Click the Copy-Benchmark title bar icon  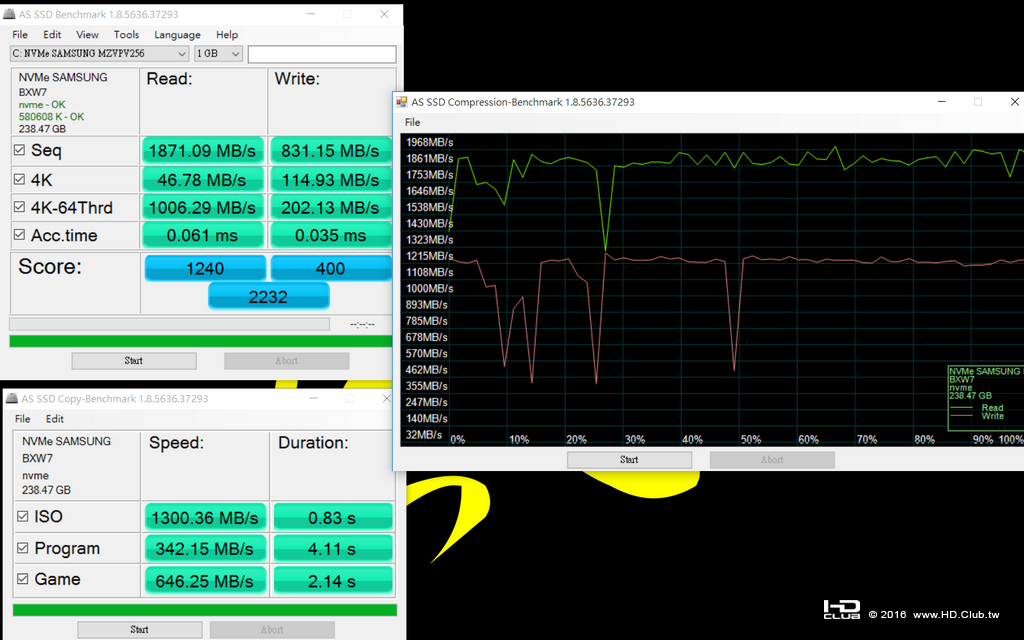(11, 398)
